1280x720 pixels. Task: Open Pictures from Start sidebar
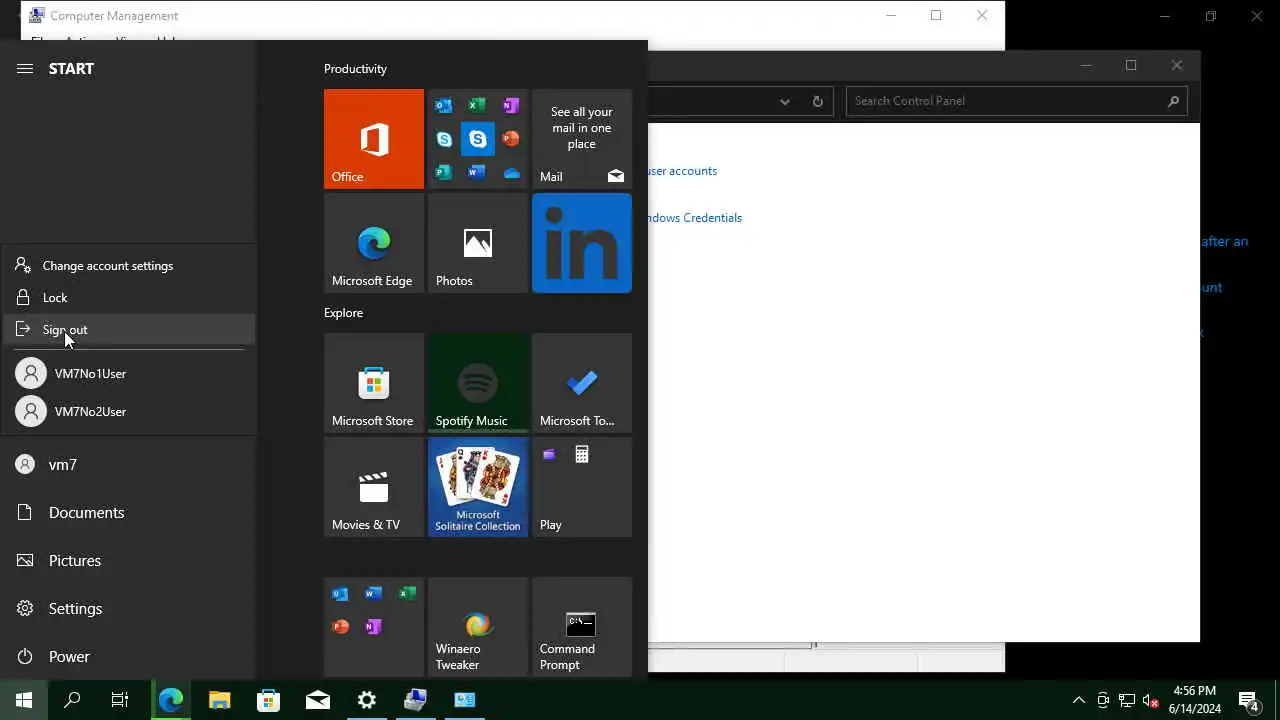pos(128,561)
